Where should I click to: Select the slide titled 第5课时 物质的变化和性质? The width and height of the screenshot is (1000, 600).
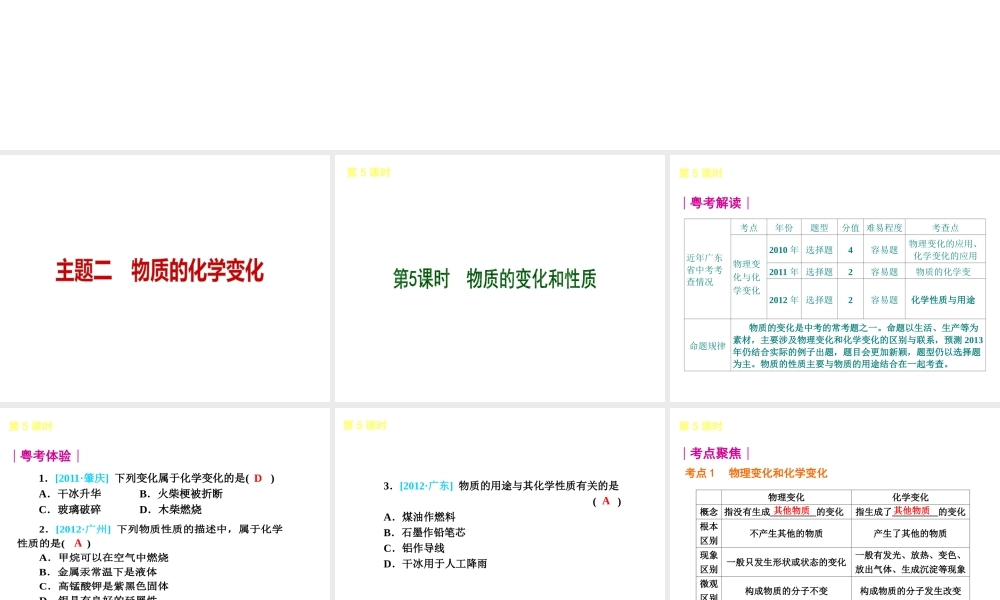click(499, 278)
